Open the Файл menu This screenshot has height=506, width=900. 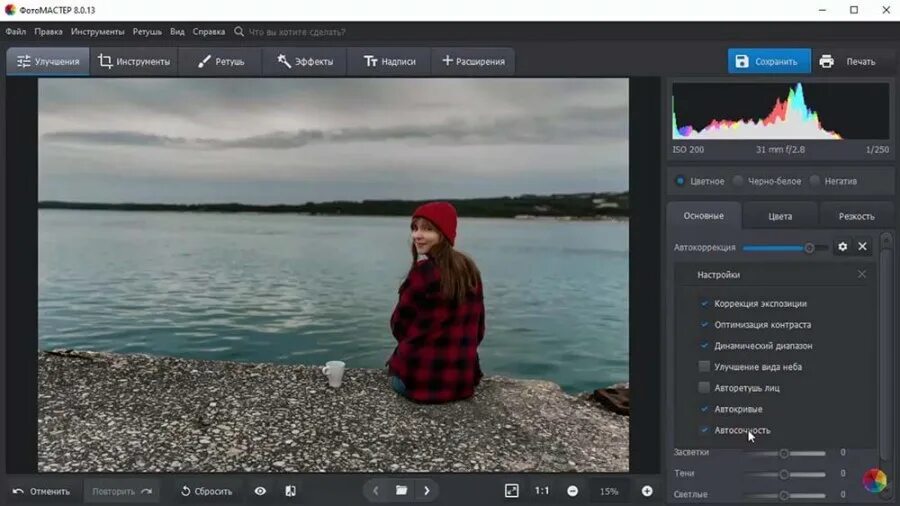tap(15, 32)
